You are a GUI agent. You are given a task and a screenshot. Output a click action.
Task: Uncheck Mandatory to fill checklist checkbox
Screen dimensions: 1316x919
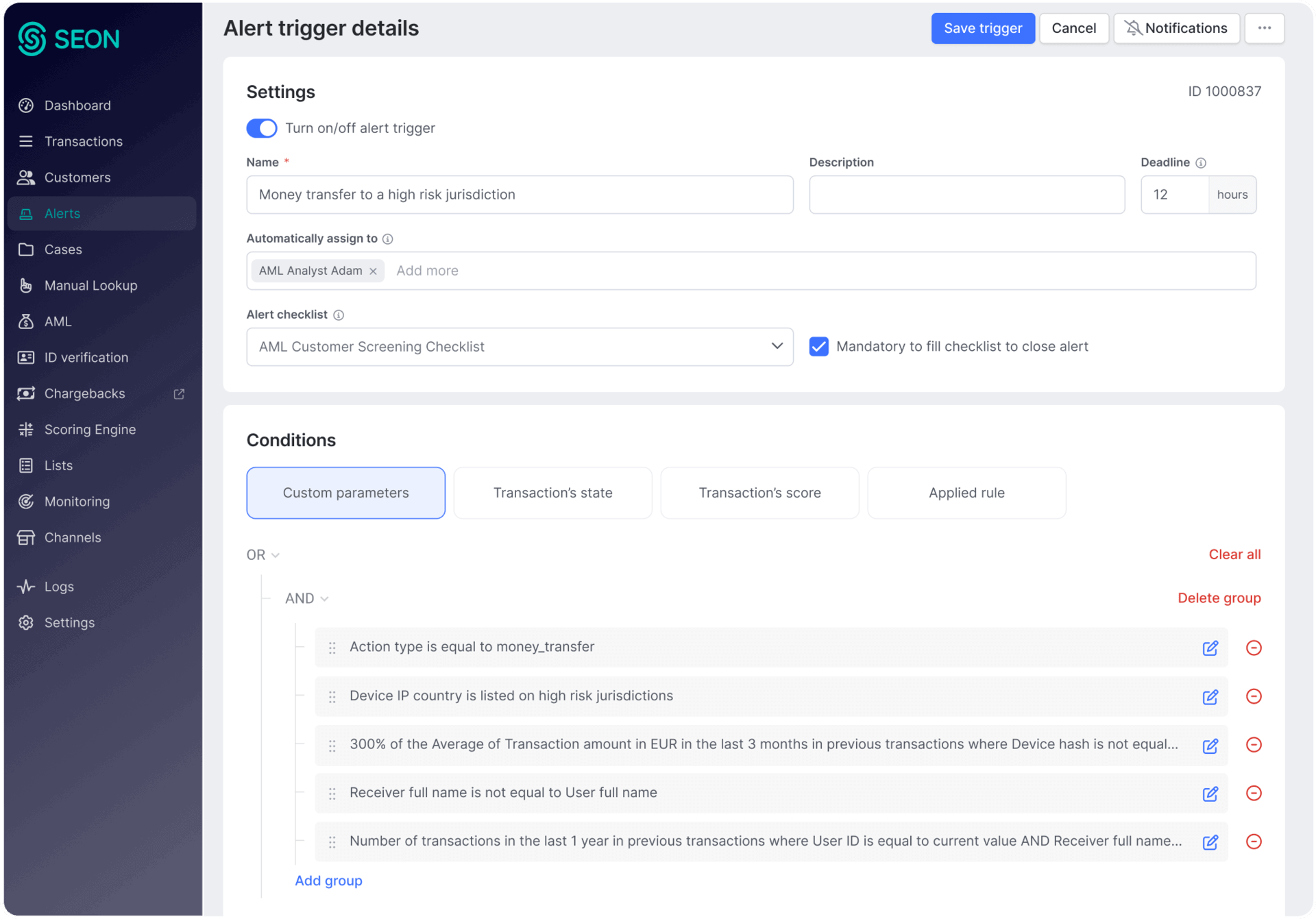click(818, 347)
